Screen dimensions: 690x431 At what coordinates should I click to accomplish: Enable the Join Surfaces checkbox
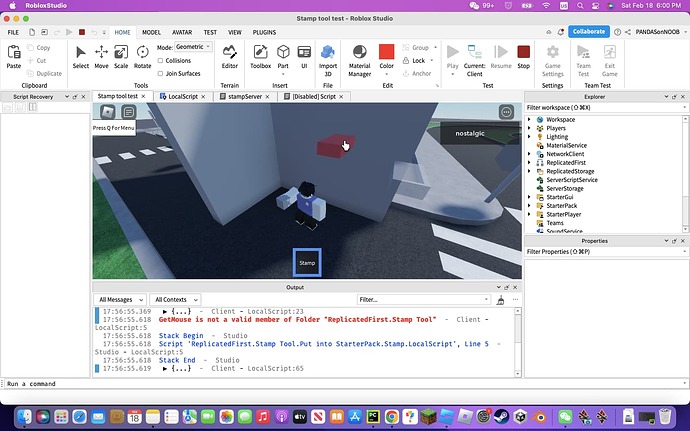pos(160,74)
